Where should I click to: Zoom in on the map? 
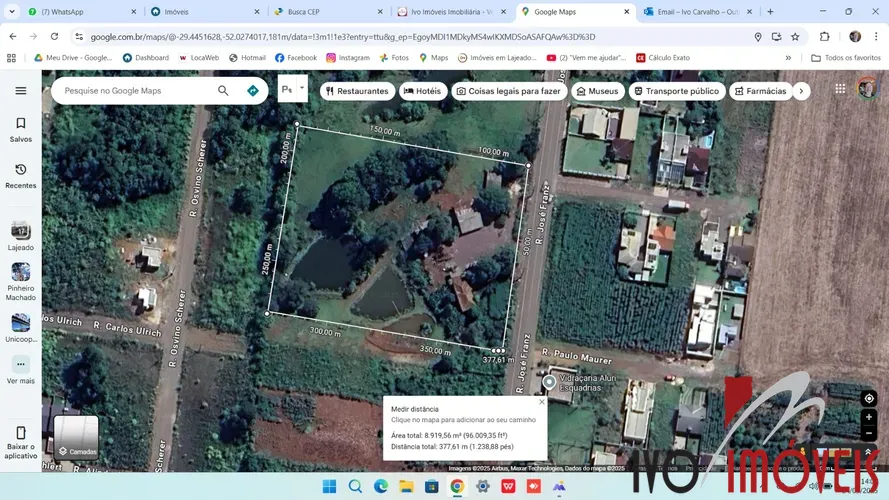click(868, 417)
